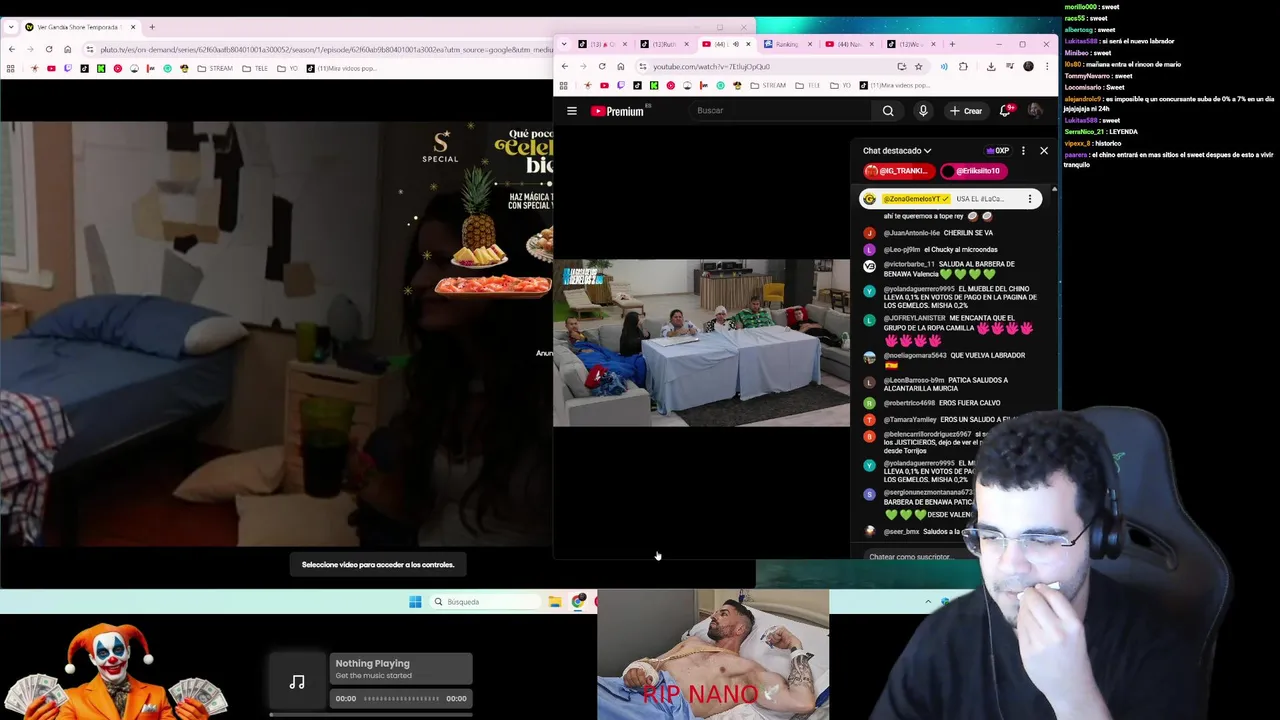Click the pluto.tv address bar
The width and height of the screenshot is (1280, 720).
pos(320,49)
